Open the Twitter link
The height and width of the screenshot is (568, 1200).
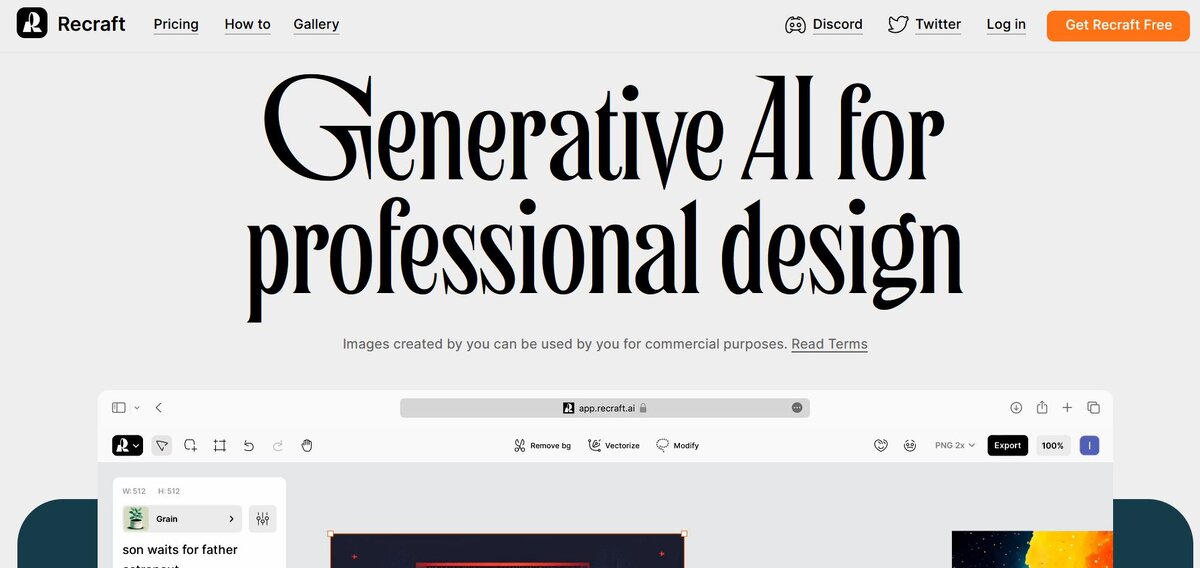[938, 24]
